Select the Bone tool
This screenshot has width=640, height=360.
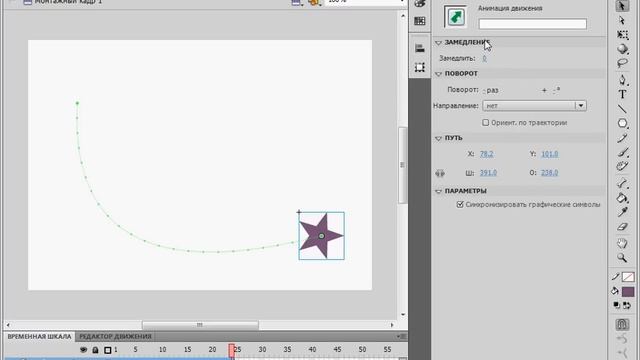point(622,183)
